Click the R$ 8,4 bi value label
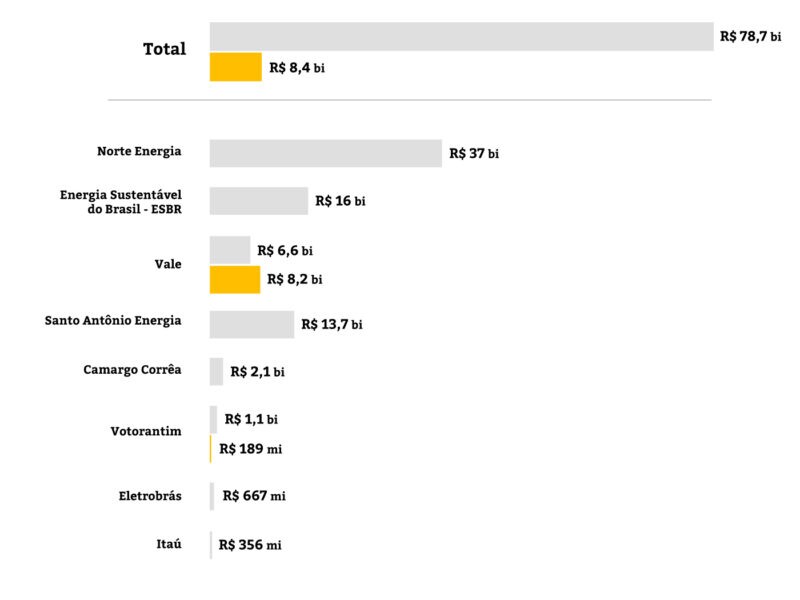Image resolution: width=800 pixels, height=600 pixels. coord(297,69)
